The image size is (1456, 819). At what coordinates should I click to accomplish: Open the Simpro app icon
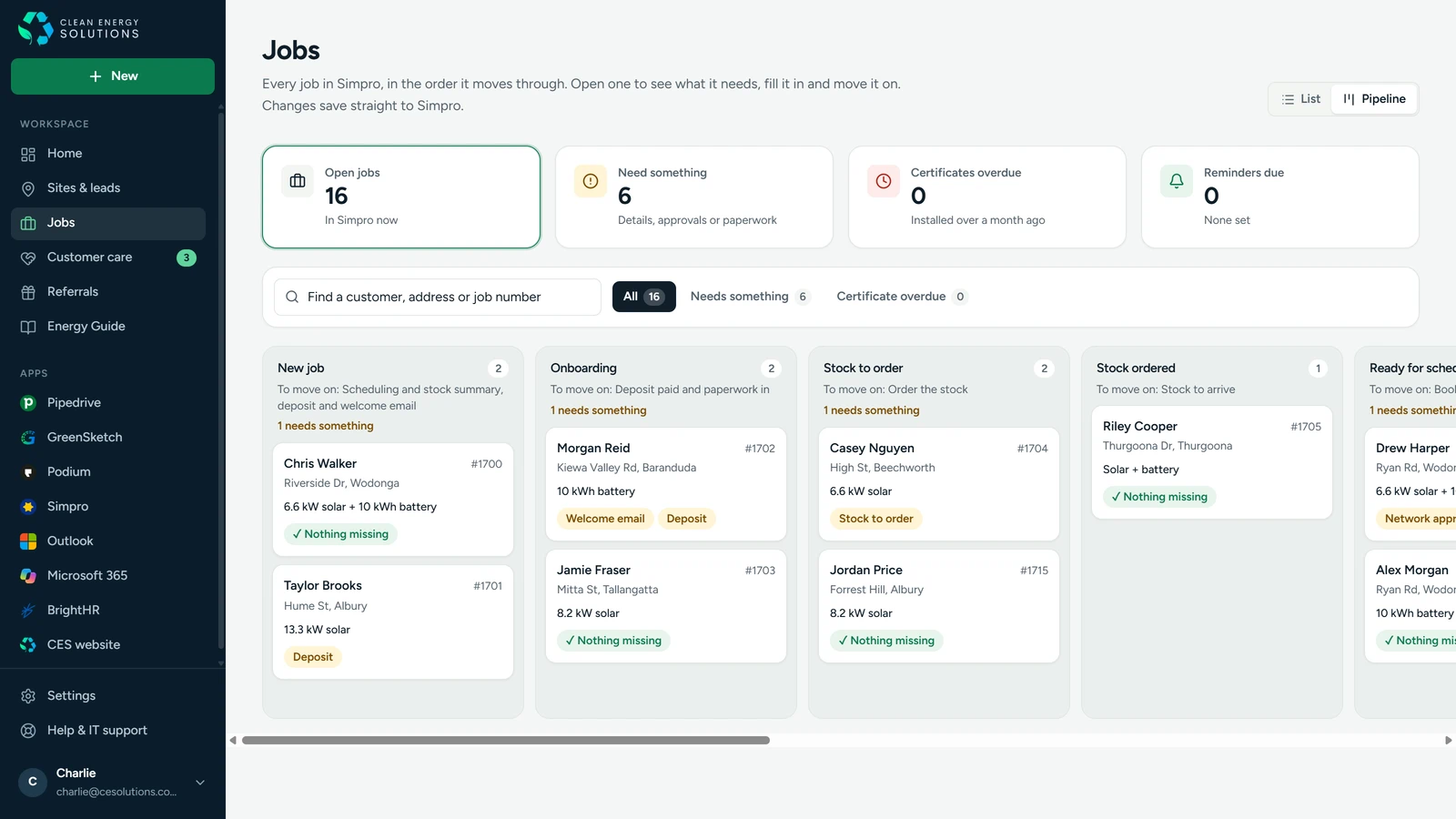28,507
